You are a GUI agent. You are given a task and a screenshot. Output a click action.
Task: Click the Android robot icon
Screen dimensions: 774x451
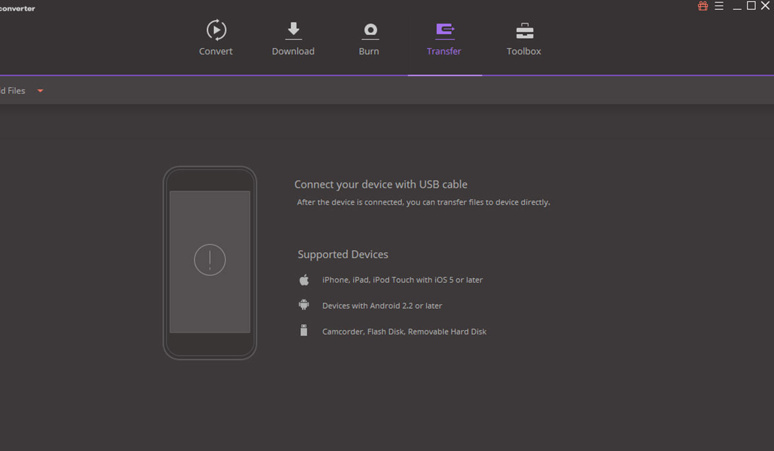[x=304, y=305]
